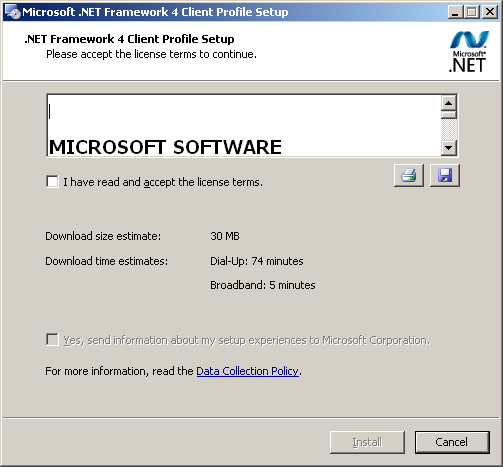Image resolution: width=503 pixels, height=467 pixels.
Task: Click the Broadband 5 minutes estimate text
Action: pos(263,285)
